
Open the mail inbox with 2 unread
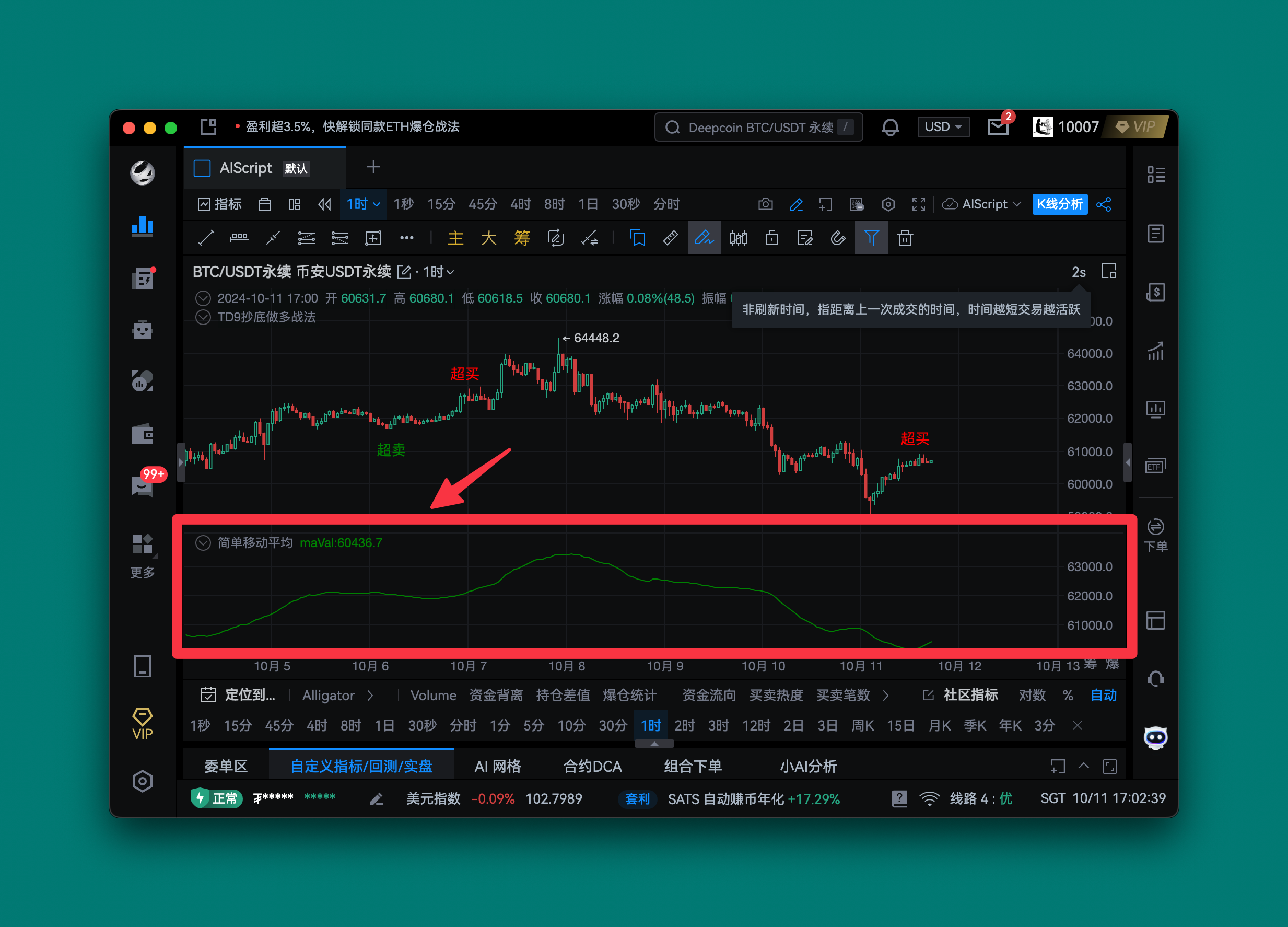998,126
